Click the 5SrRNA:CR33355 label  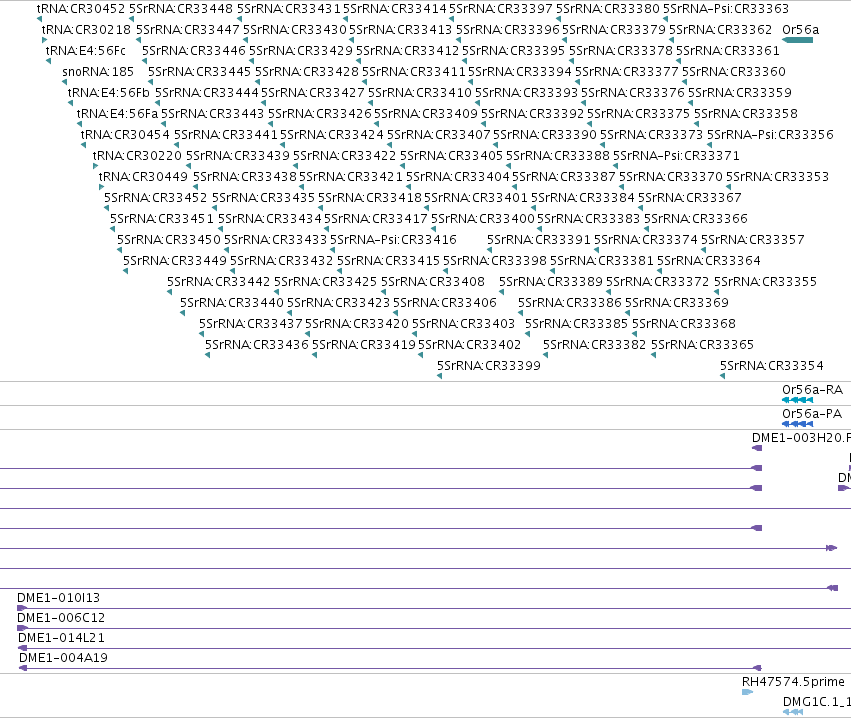pyautogui.click(x=765, y=282)
